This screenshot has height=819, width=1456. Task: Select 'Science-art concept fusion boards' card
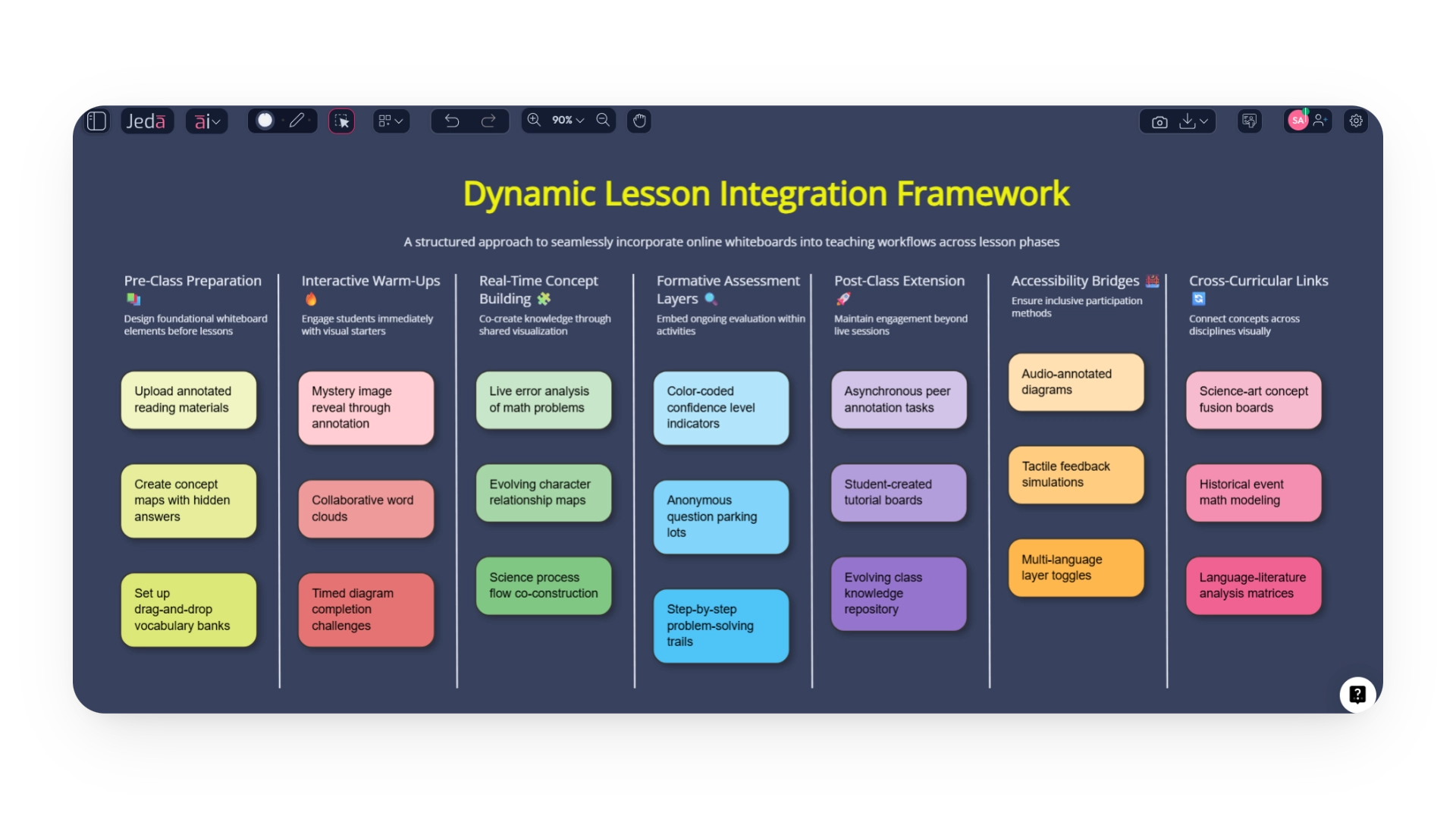[1254, 400]
